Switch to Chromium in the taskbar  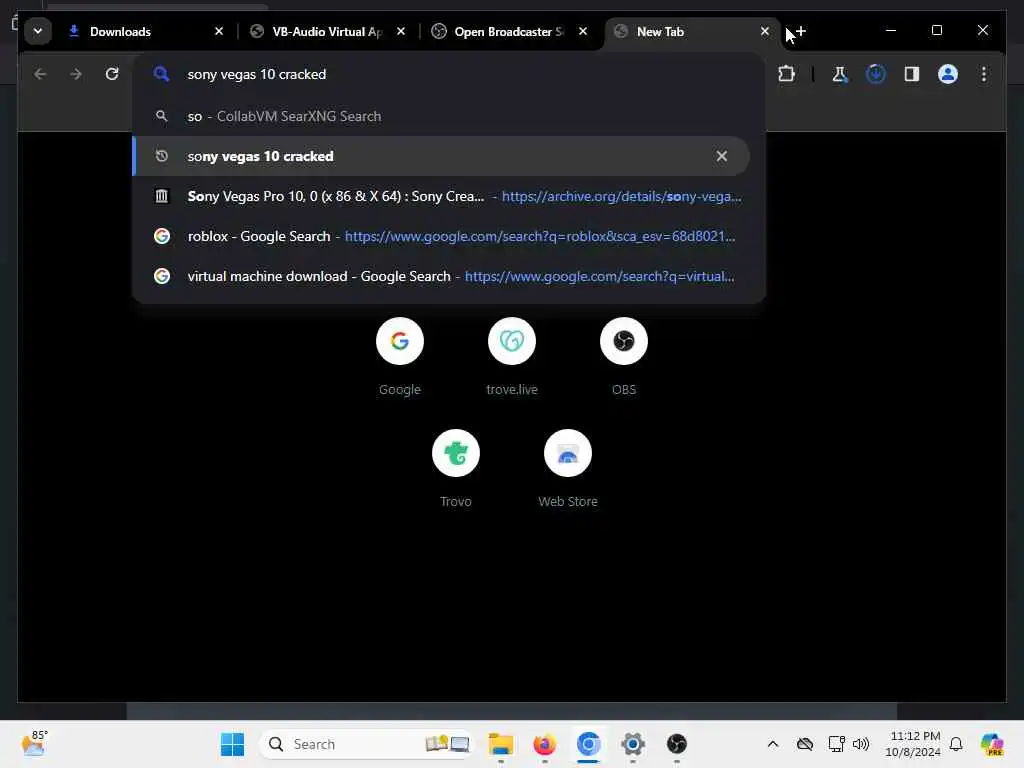pos(588,744)
